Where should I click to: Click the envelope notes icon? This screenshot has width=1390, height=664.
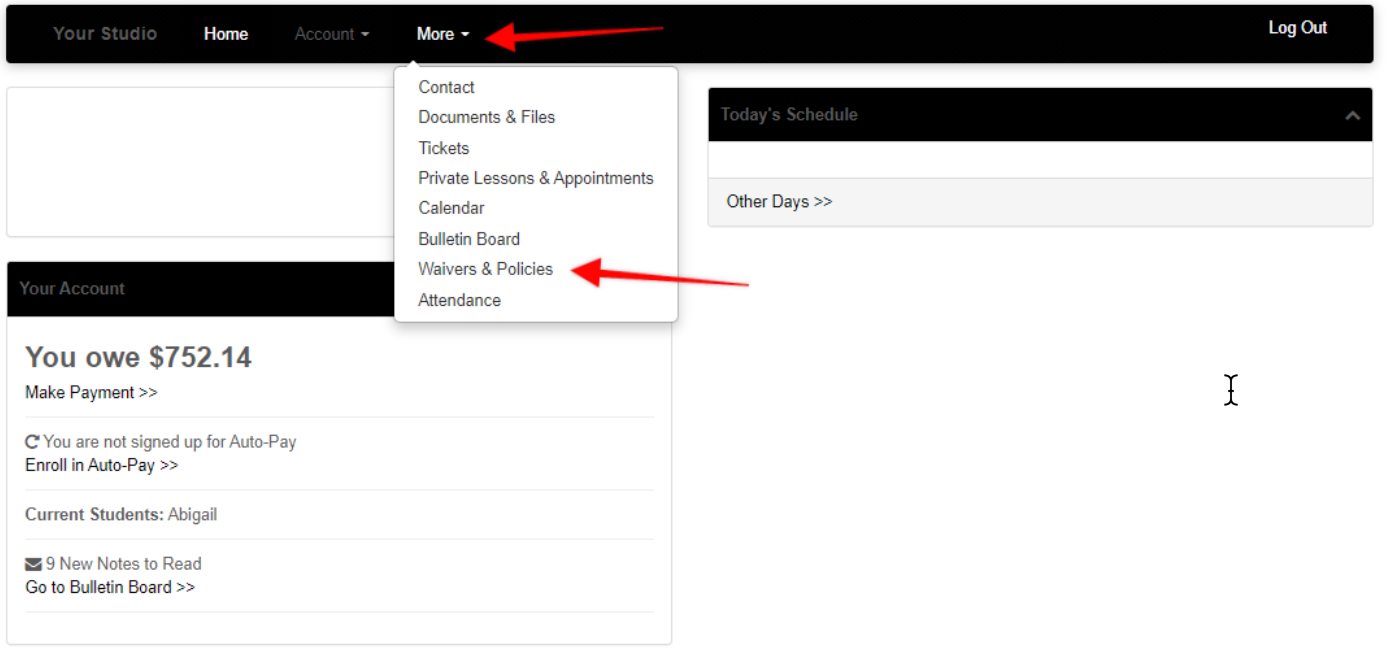[33, 564]
